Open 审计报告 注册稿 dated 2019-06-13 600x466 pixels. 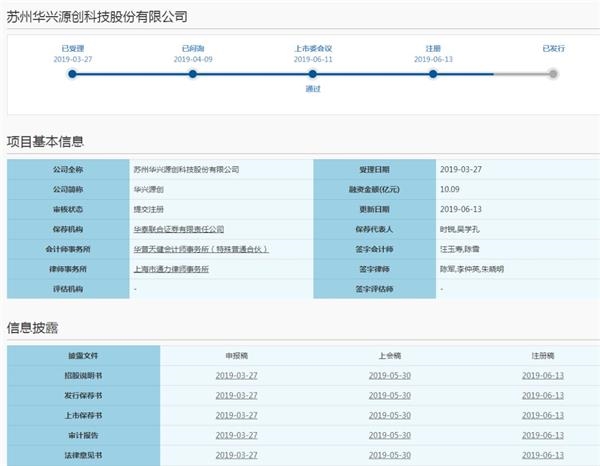click(543, 435)
